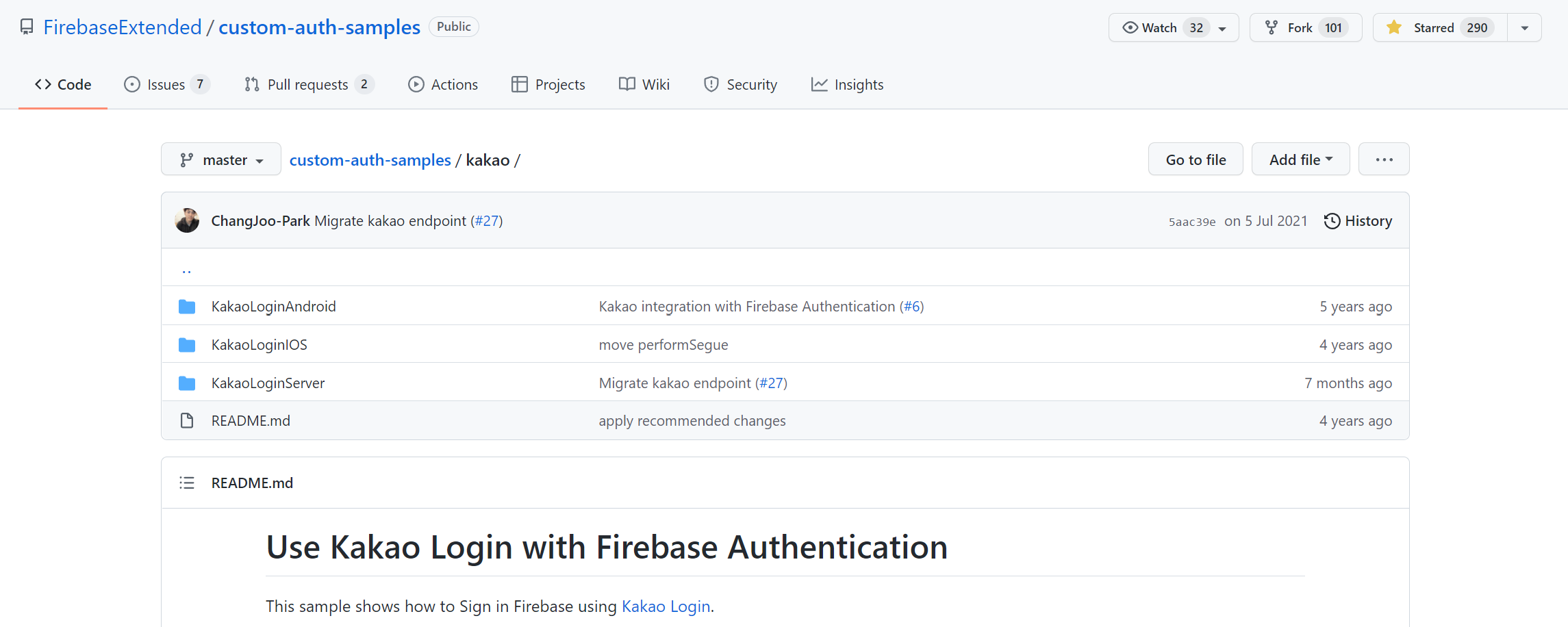Click the Watch count 32
Screen dimensions: 1568x627
[x=1196, y=28]
